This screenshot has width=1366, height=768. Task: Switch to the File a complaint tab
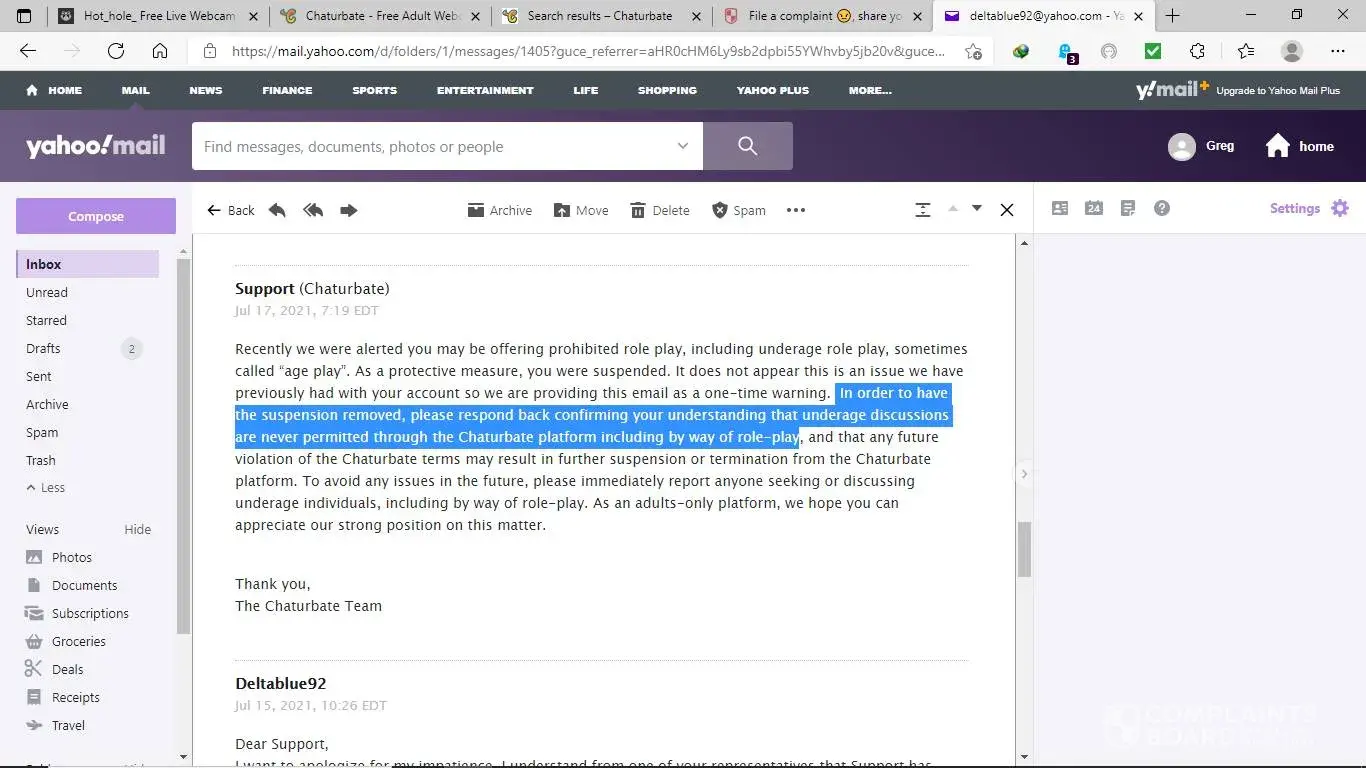coord(822,16)
